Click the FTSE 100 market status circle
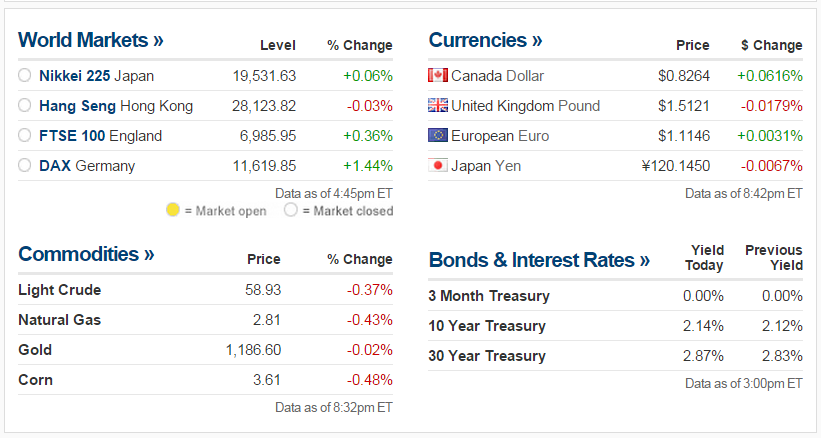The height and width of the screenshot is (438, 821). coord(25,136)
